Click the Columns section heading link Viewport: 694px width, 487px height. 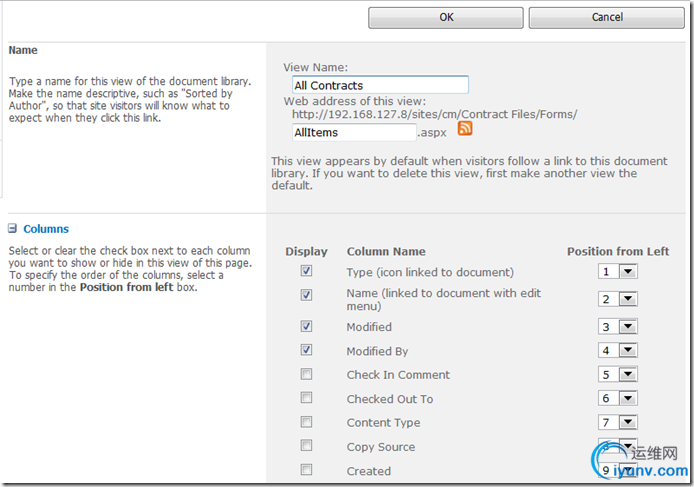point(46,229)
